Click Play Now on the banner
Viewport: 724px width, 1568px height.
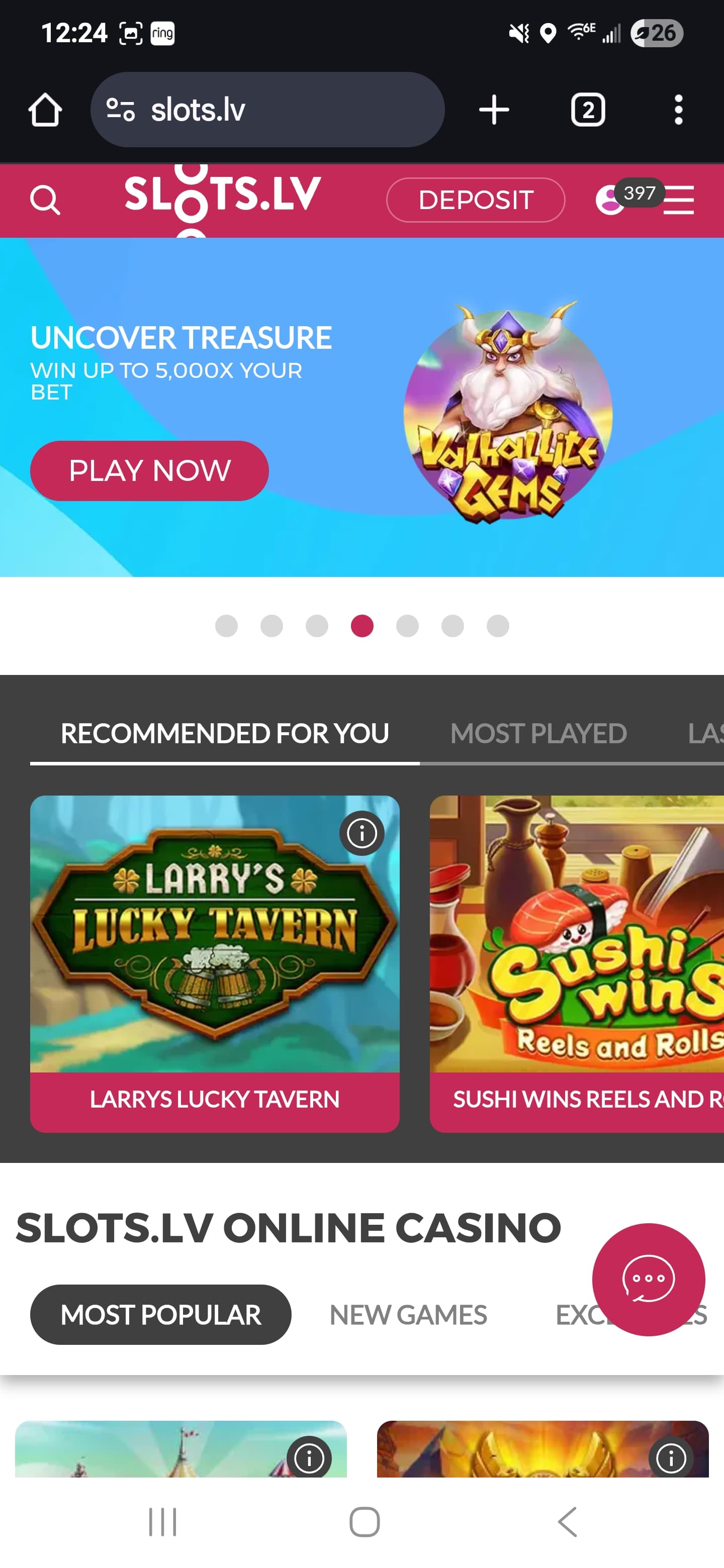pyautogui.click(x=149, y=470)
